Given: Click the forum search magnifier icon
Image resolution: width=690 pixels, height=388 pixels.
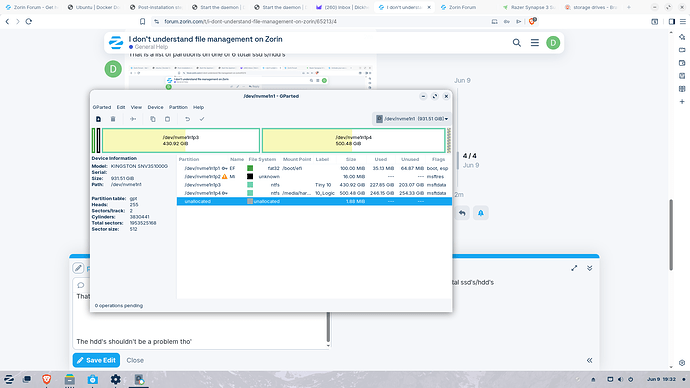Looking at the screenshot, I should pos(517,43).
